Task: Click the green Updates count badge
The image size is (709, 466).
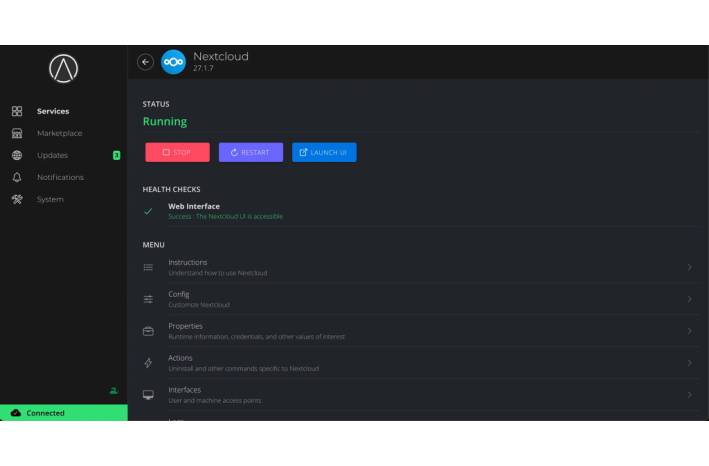Action: 117,155
